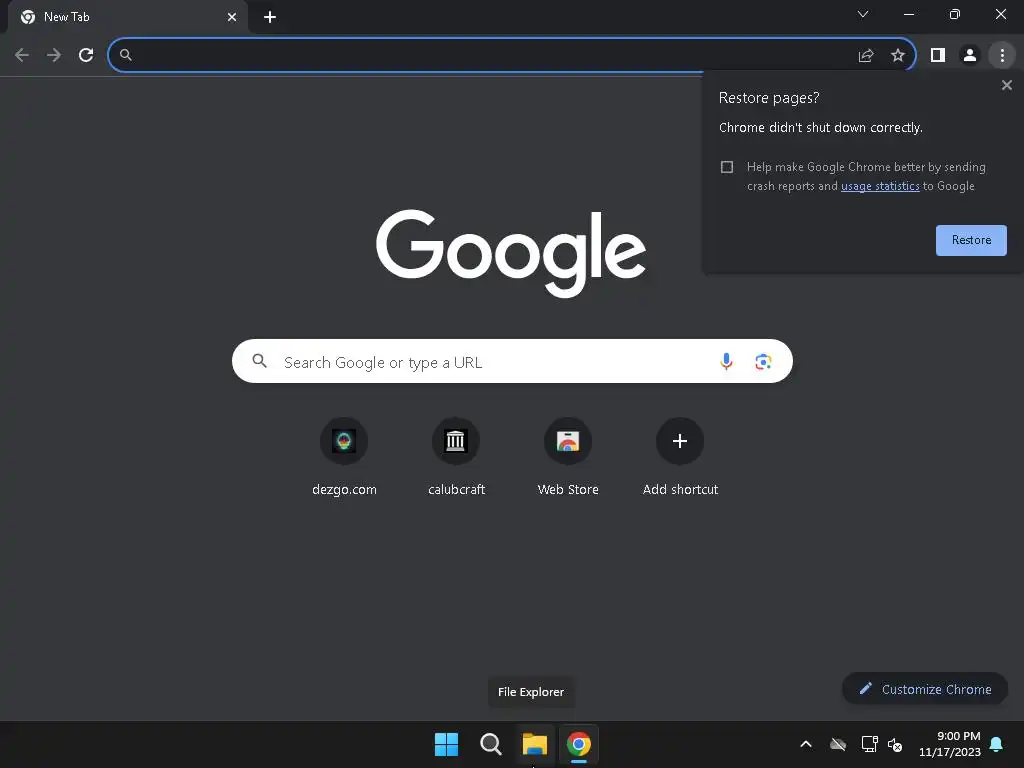Open the calubcraft shortcut
Viewport: 1024px width, 768px height.
coord(456,457)
